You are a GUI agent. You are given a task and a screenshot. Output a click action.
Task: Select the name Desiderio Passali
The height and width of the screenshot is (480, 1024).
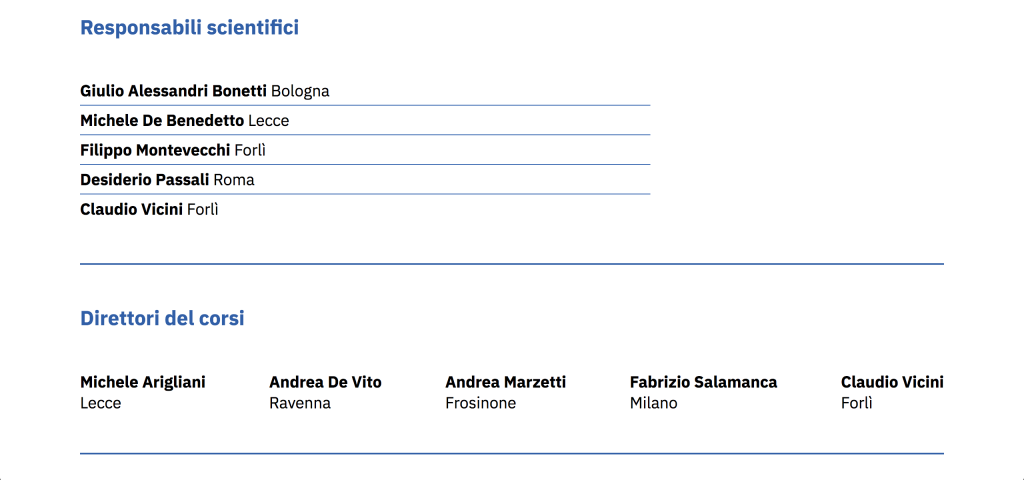tap(144, 180)
